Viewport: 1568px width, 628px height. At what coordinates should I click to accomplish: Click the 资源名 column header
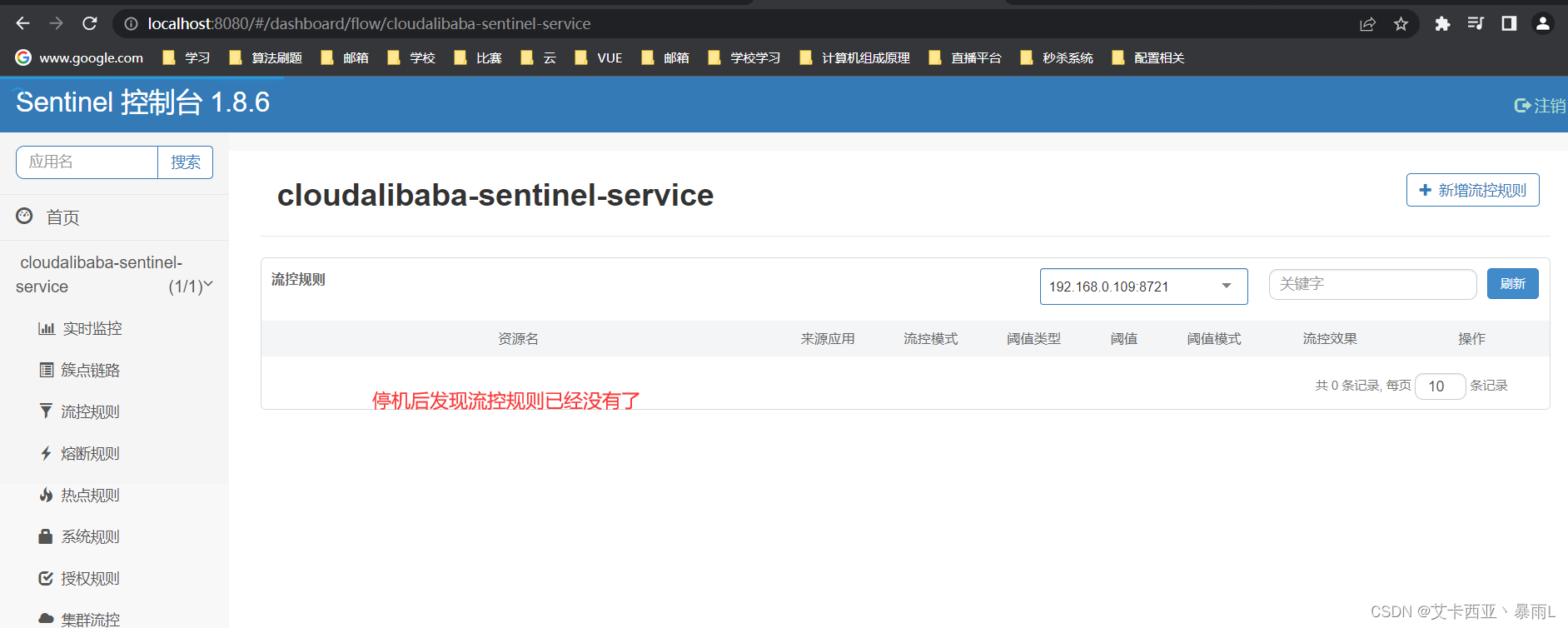518,339
